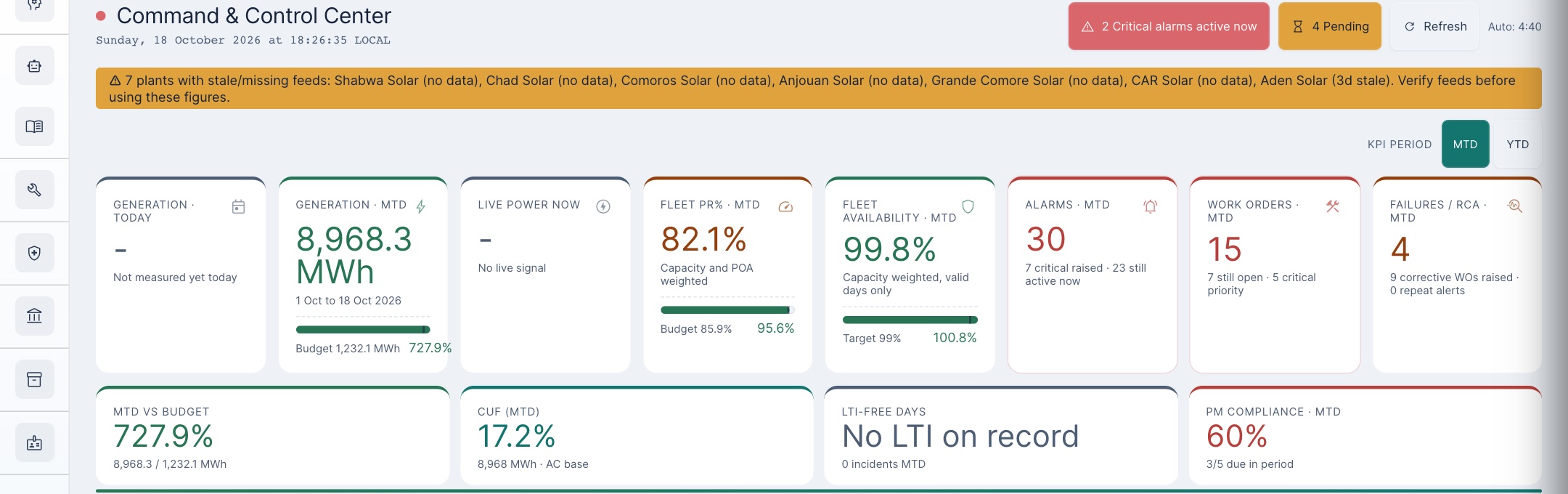Click '1 Oct to 18 Oct 2026' date range
1568x494 pixels.
(x=348, y=301)
